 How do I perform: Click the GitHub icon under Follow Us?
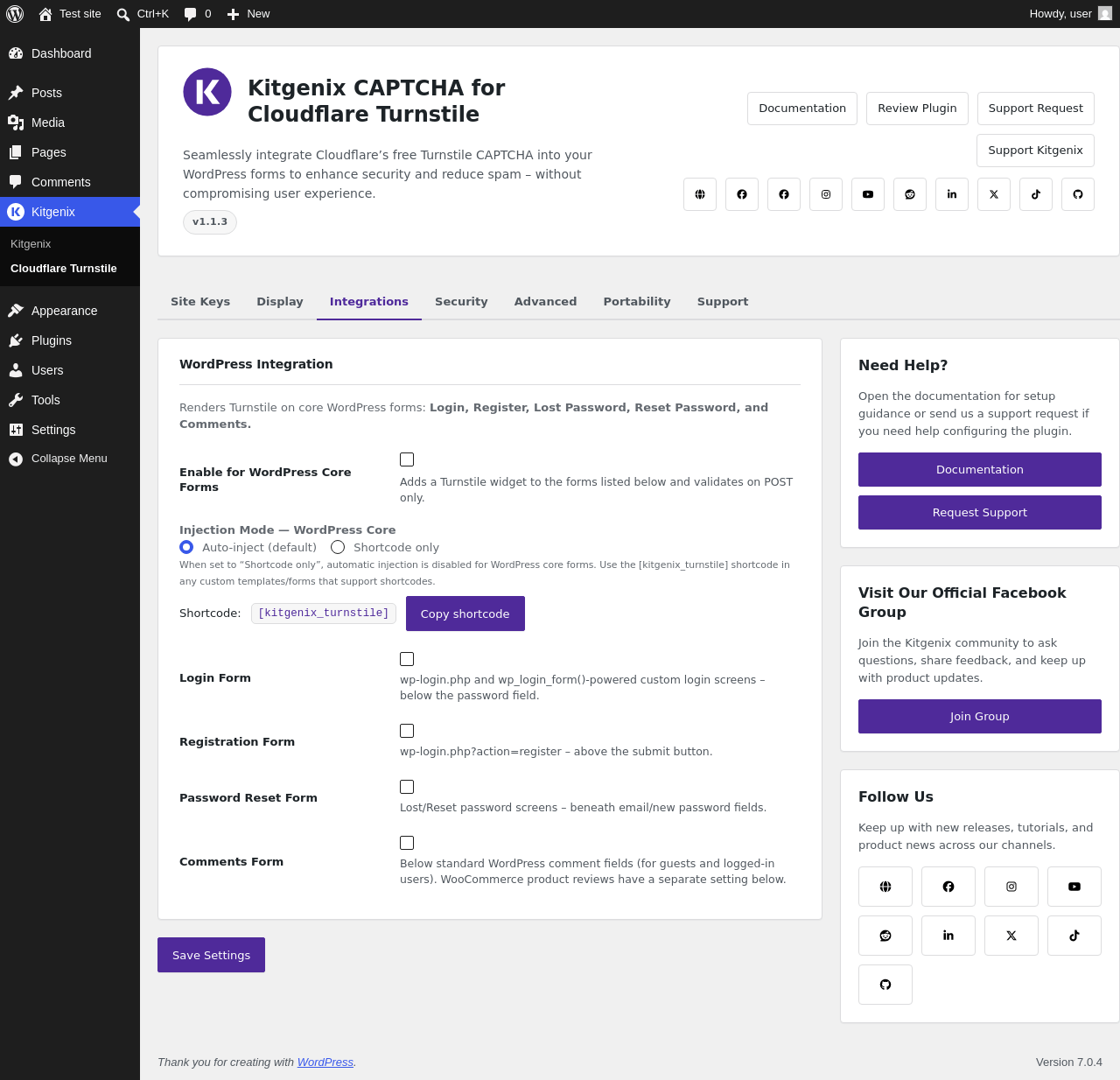click(x=885, y=985)
